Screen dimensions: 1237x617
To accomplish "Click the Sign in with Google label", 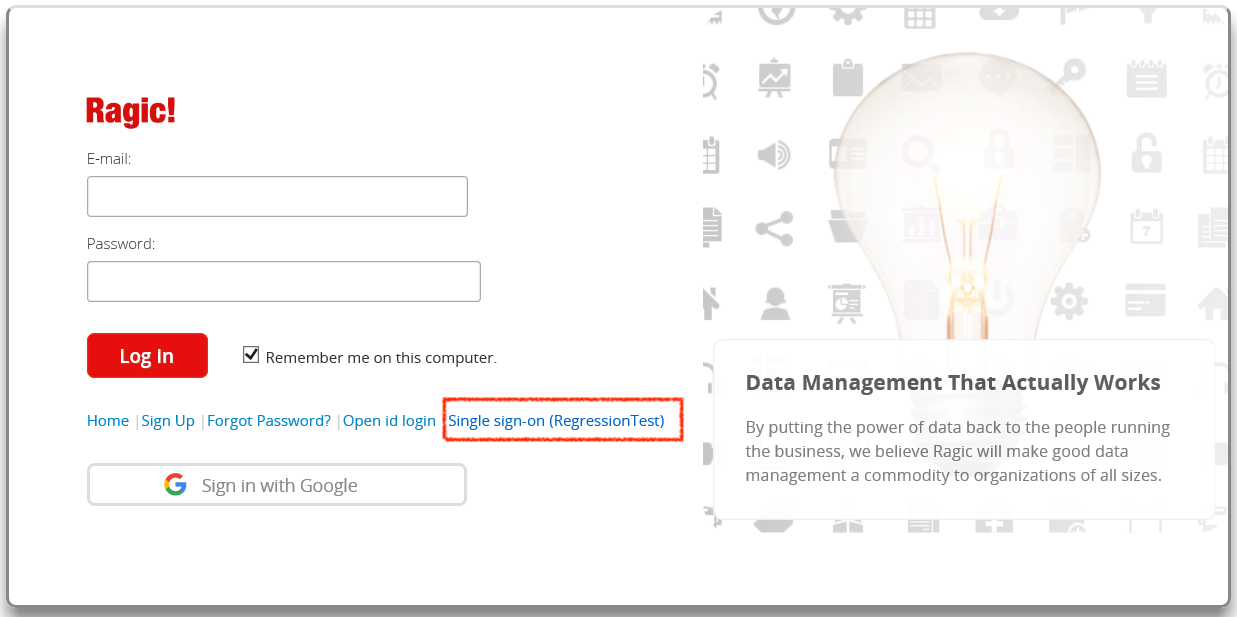I will (x=279, y=486).
